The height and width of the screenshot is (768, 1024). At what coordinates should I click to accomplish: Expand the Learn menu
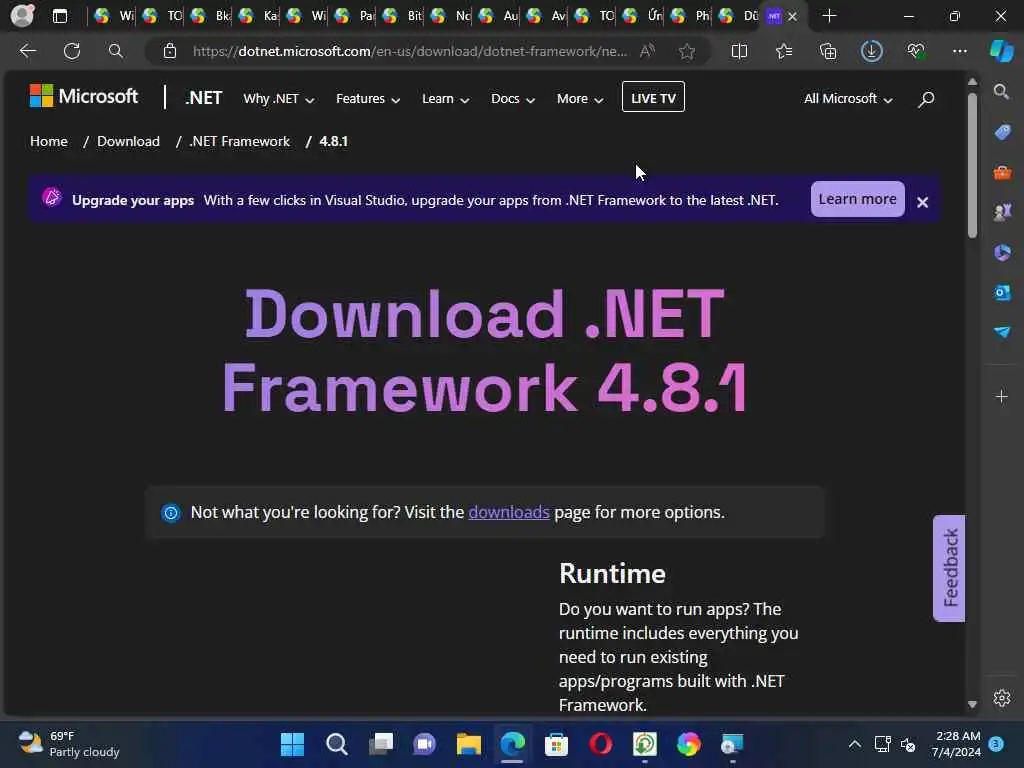pyautogui.click(x=445, y=99)
